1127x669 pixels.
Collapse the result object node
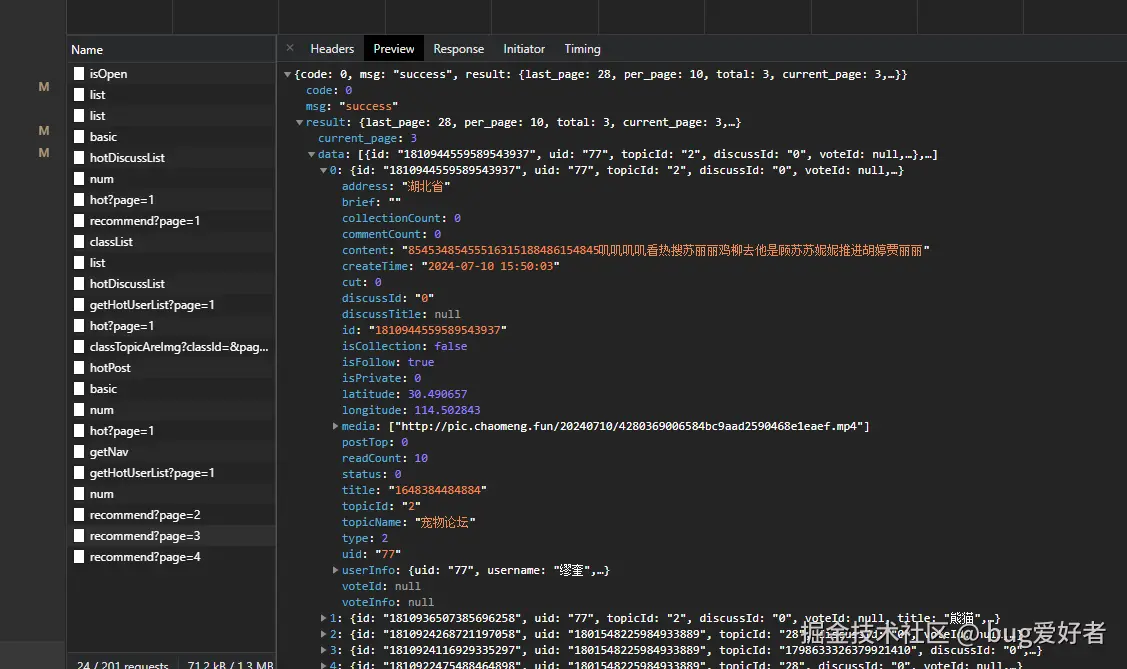click(x=299, y=123)
